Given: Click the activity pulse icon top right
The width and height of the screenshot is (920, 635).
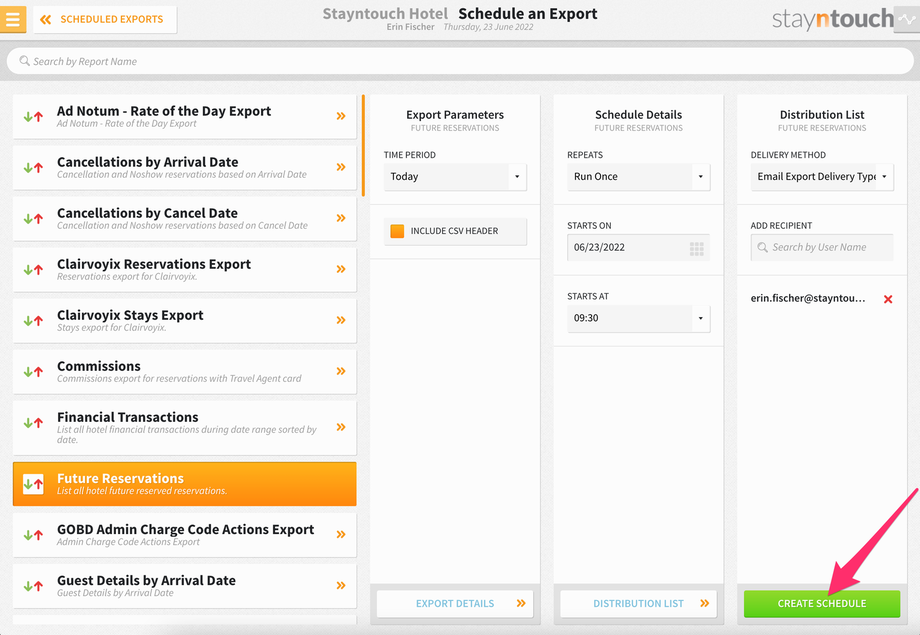Looking at the screenshot, I should 907,19.
